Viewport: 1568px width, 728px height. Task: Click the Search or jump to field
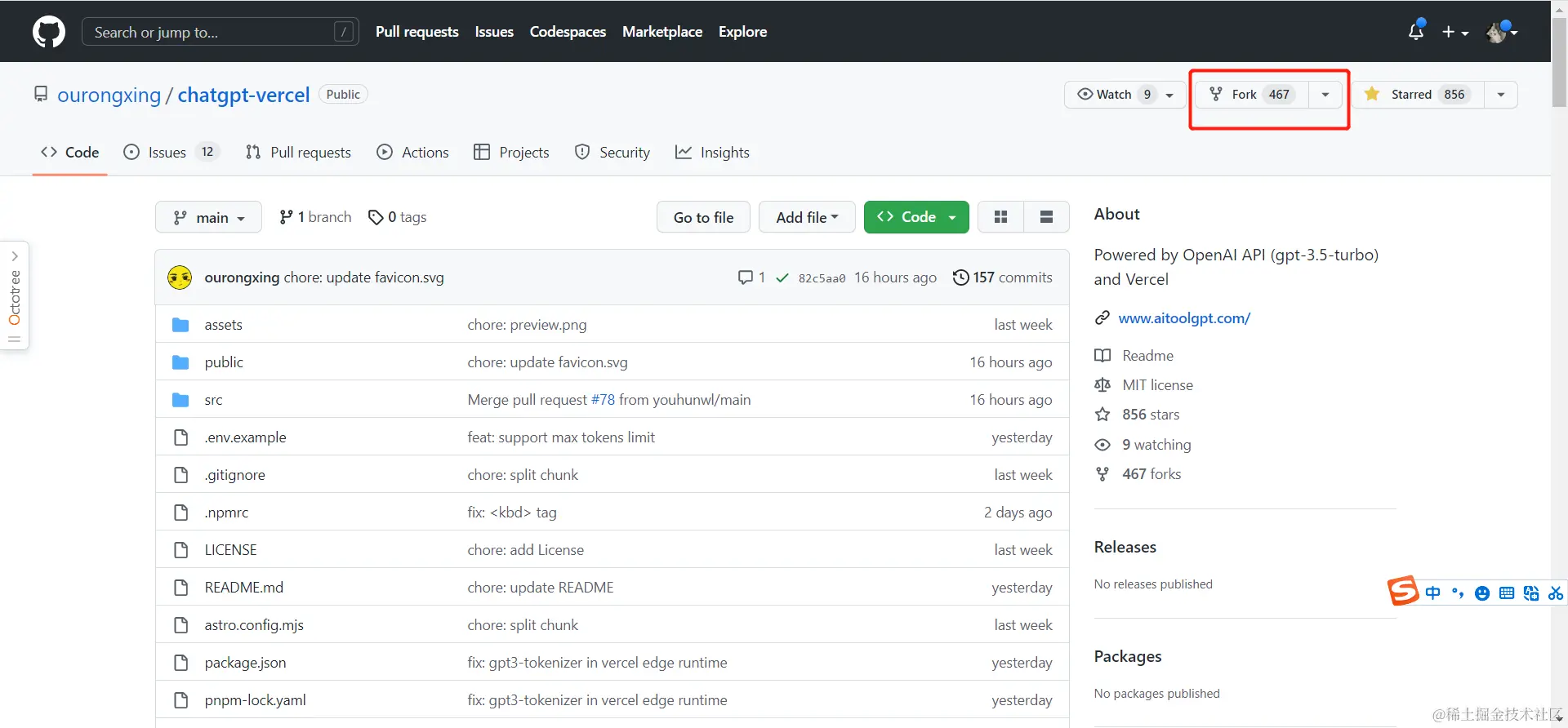pyautogui.click(x=220, y=32)
